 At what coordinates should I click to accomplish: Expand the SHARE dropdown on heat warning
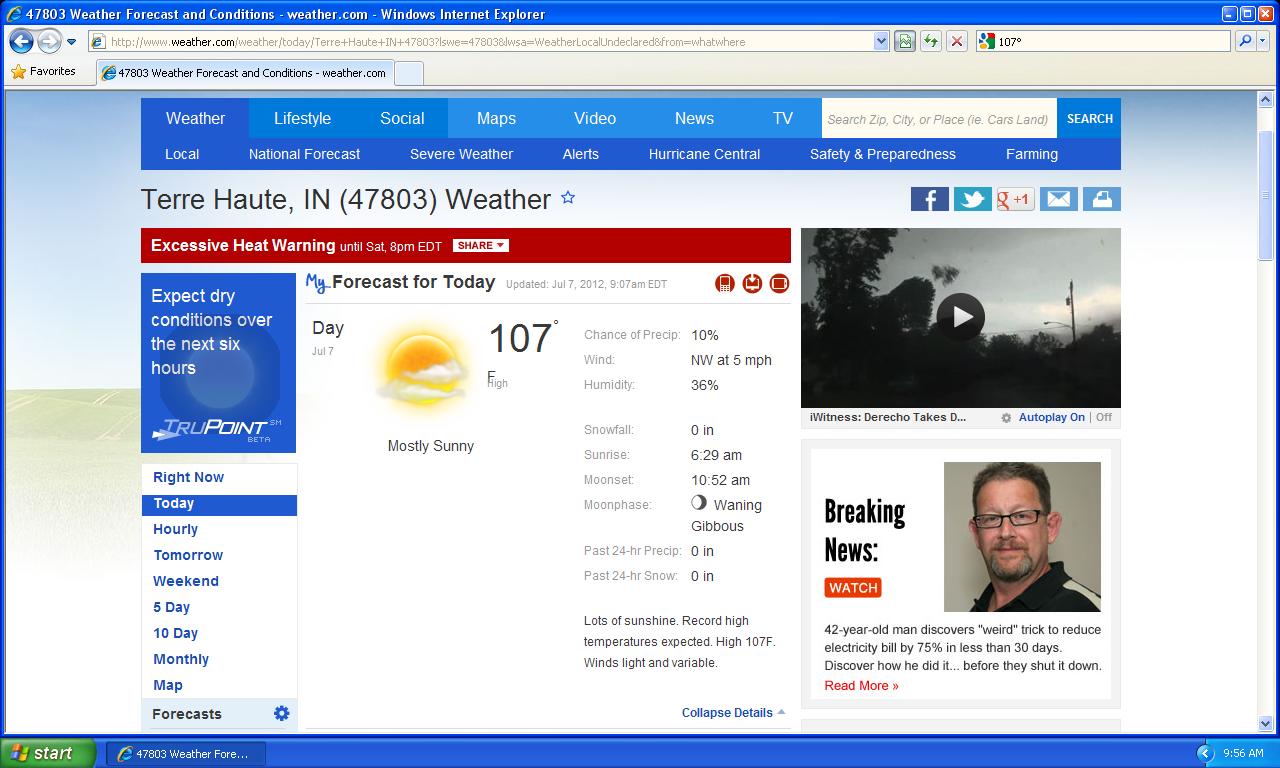pyautogui.click(x=481, y=245)
